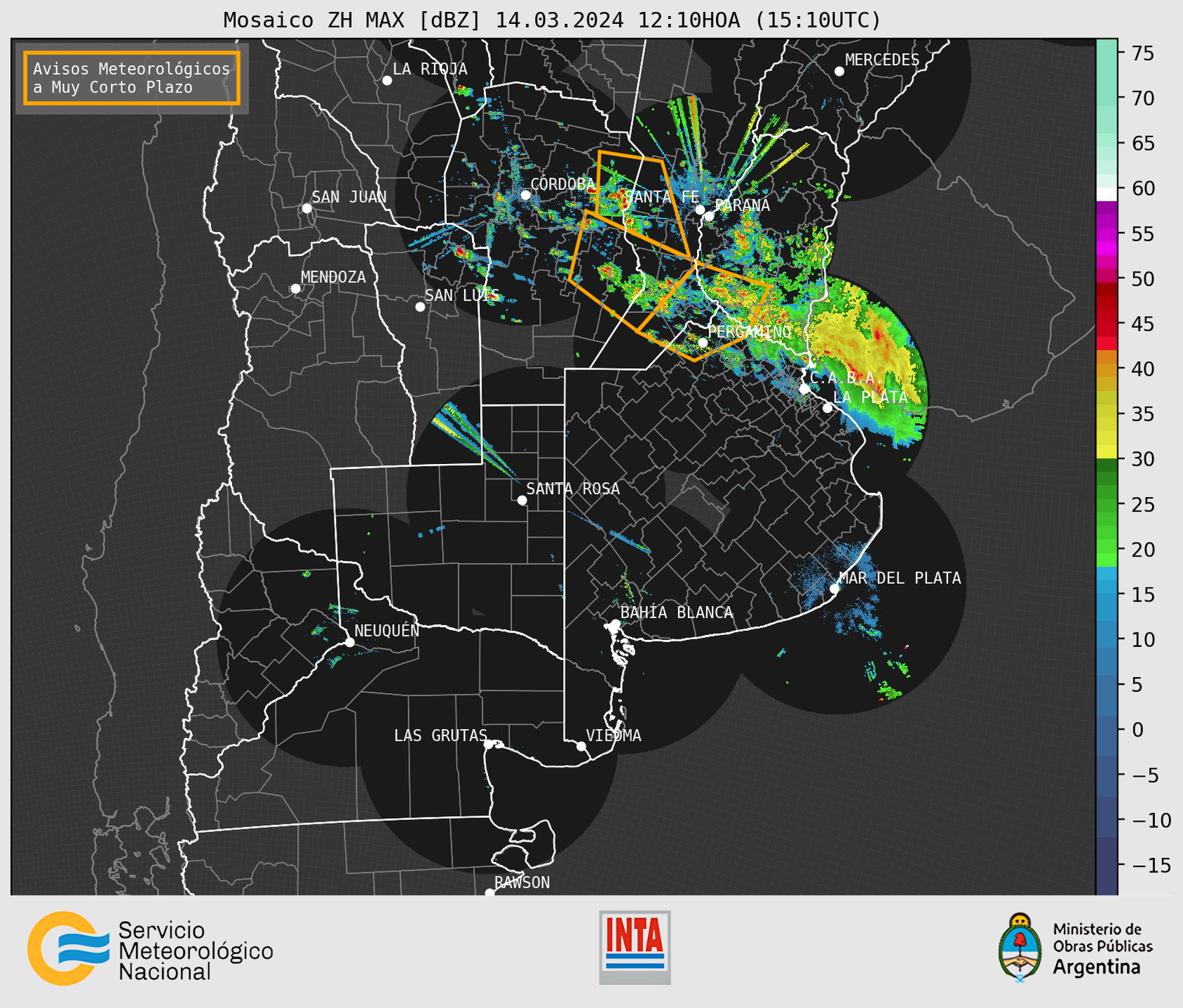
Task: Click the NEUQUÉN map label
Action: pos(386,630)
